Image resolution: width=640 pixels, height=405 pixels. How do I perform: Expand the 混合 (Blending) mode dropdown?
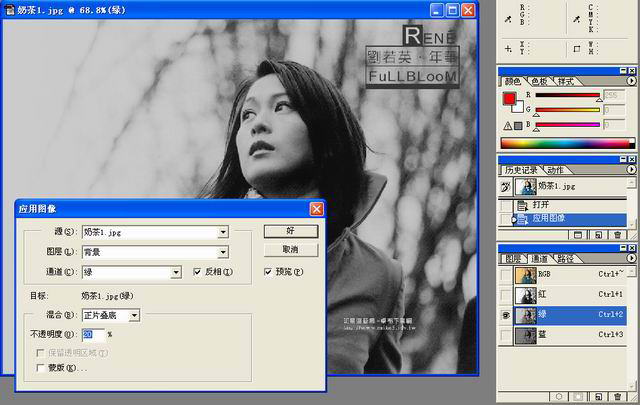pyautogui.click(x=135, y=315)
